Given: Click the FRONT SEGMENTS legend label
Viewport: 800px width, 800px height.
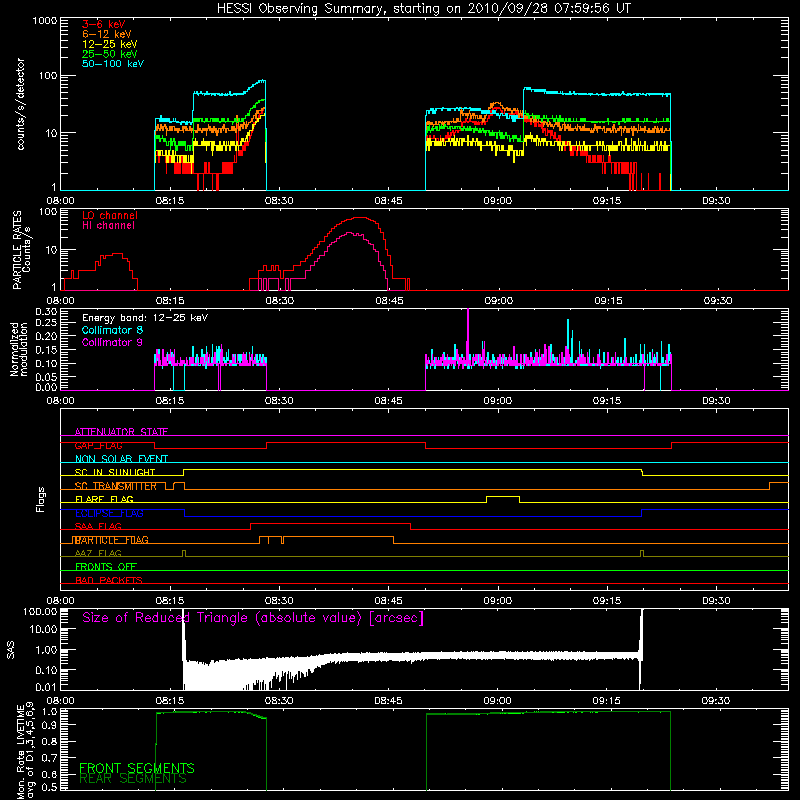Looking at the screenshot, I should tap(137, 768).
